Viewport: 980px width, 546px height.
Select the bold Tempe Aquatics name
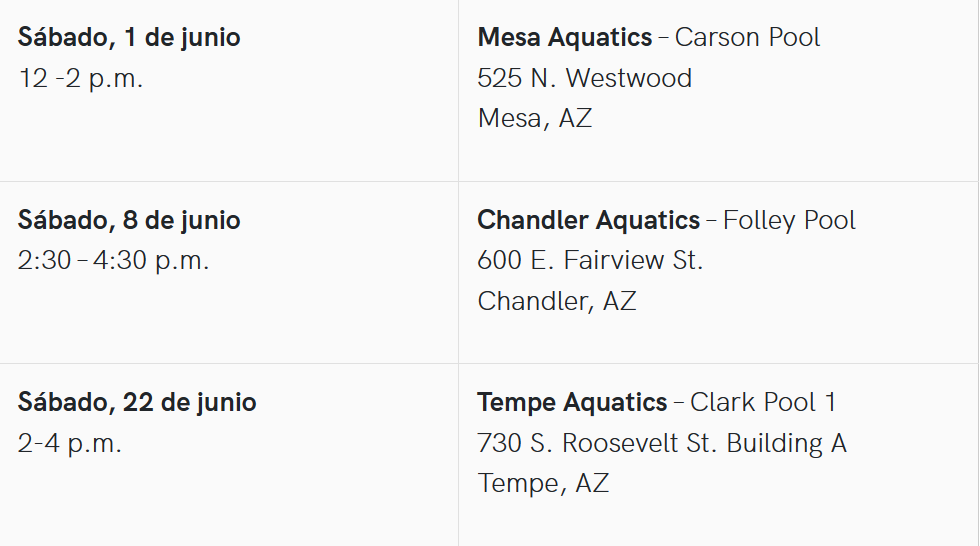click(x=572, y=402)
